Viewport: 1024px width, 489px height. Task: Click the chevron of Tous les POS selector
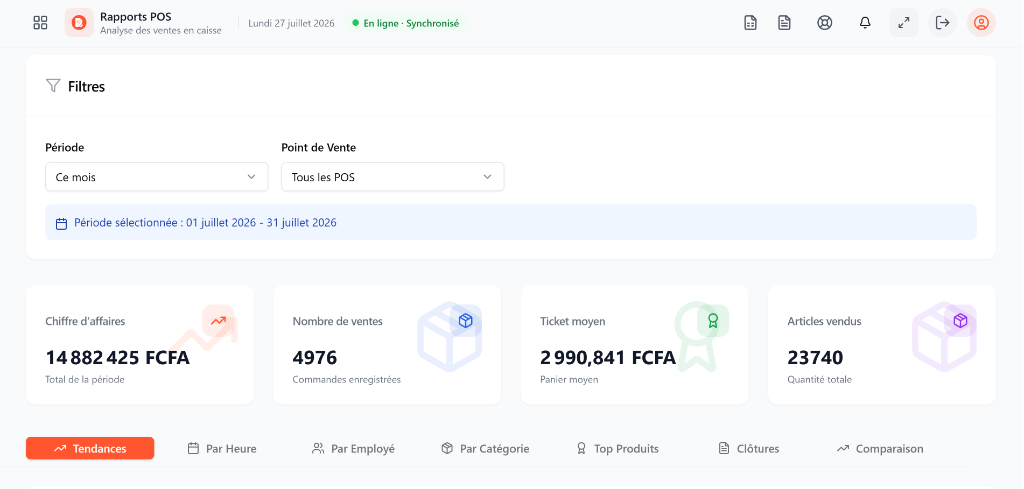point(487,177)
